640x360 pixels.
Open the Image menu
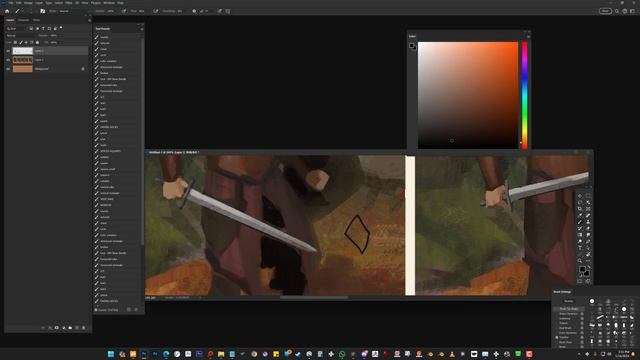28,3
